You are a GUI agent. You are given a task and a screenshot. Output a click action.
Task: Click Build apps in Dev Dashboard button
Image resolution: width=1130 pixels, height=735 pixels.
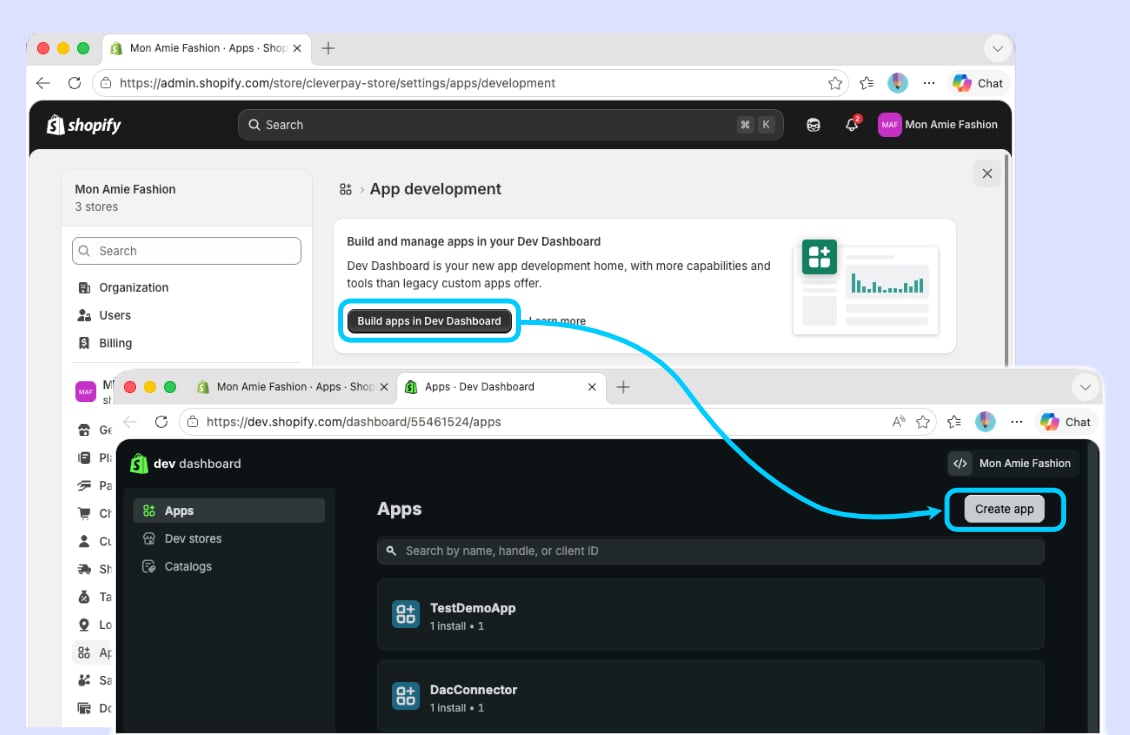430,321
